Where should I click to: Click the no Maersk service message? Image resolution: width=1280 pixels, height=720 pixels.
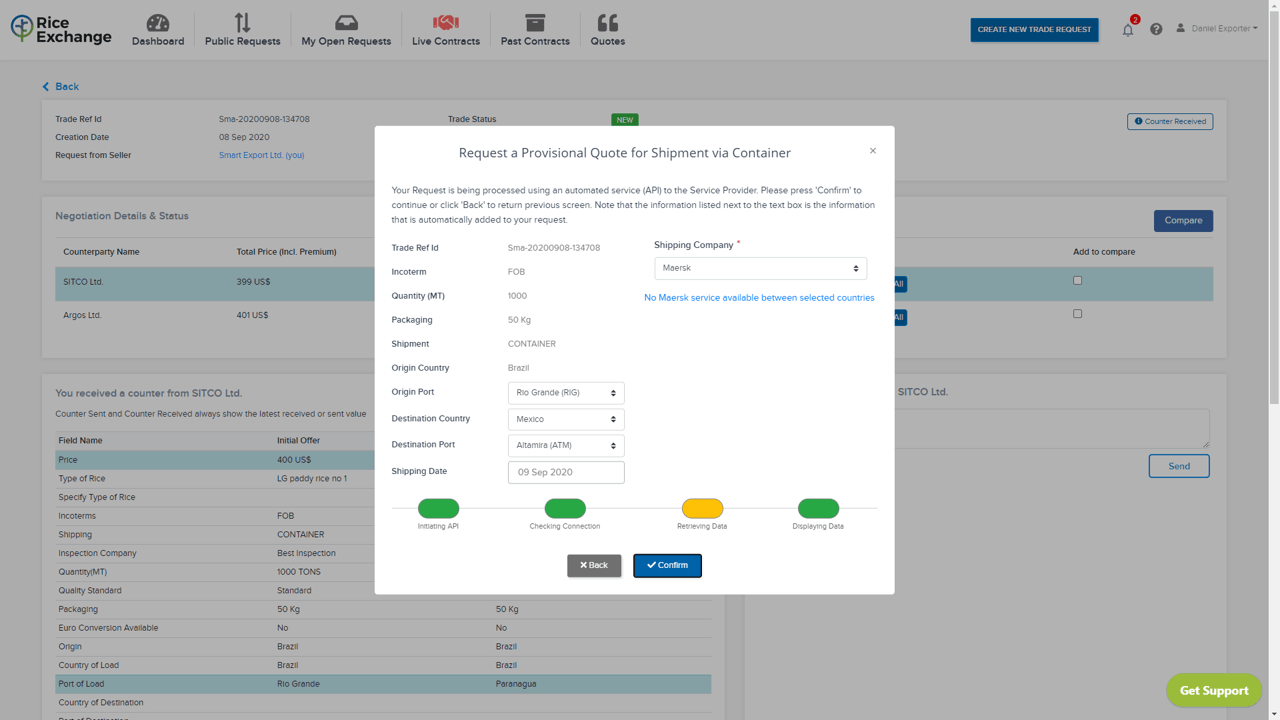tap(759, 298)
